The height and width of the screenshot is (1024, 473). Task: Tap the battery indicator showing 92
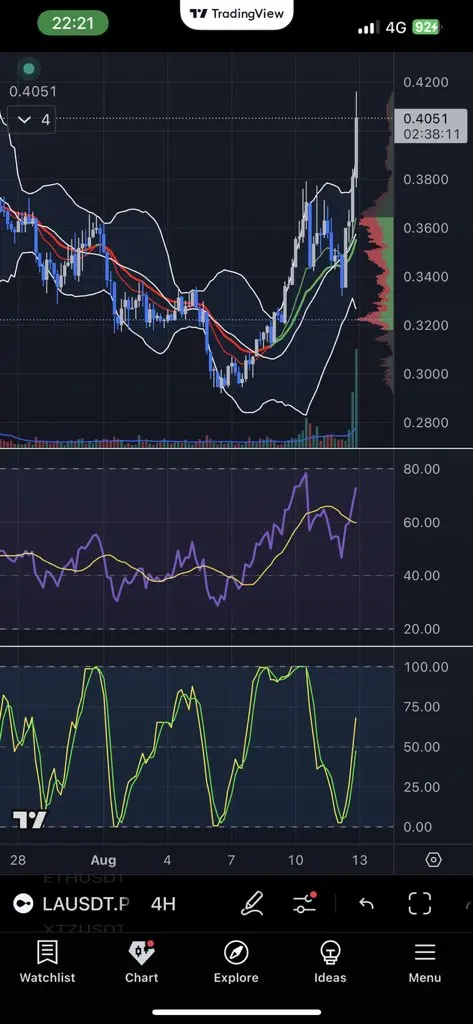[x=425, y=27]
